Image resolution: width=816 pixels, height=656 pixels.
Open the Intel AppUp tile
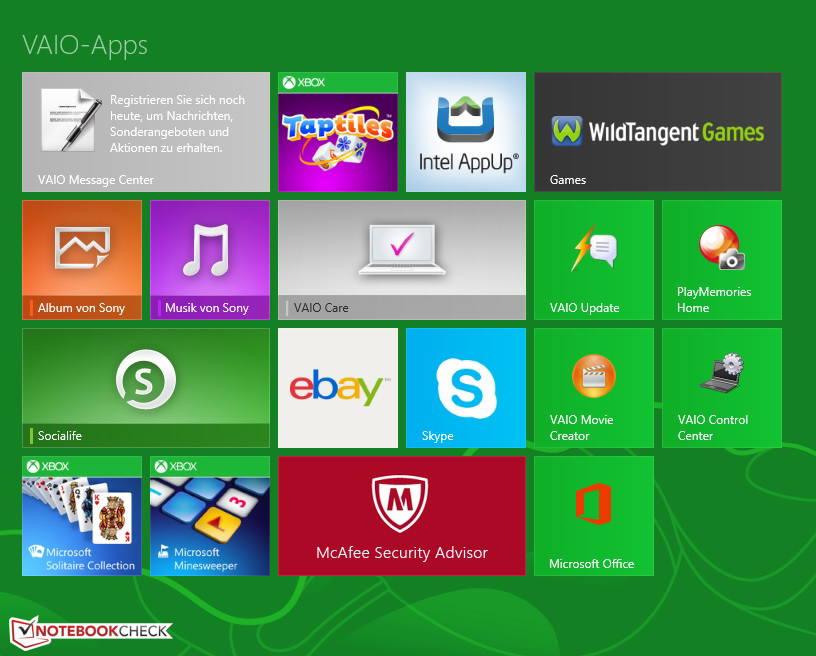(466, 132)
